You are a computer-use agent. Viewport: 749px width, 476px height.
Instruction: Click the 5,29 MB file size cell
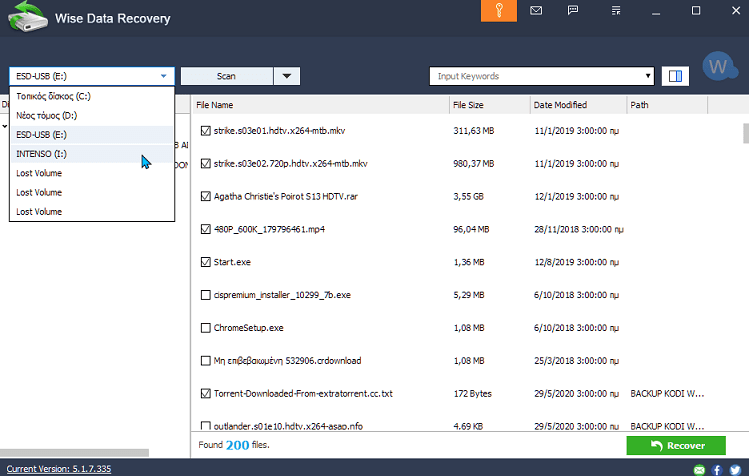pos(469,295)
